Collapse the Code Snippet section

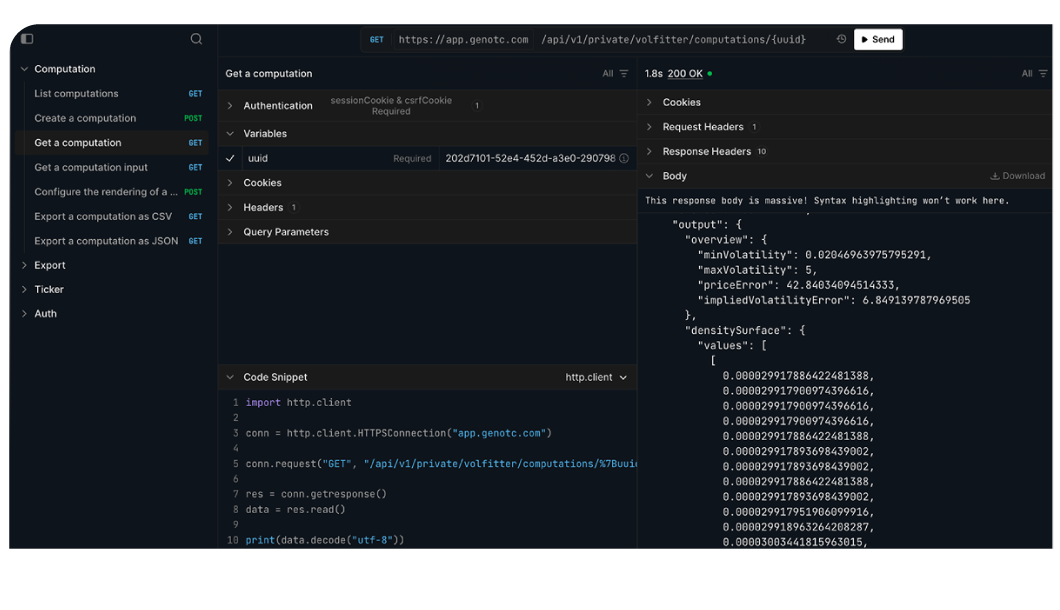tap(230, 377)
